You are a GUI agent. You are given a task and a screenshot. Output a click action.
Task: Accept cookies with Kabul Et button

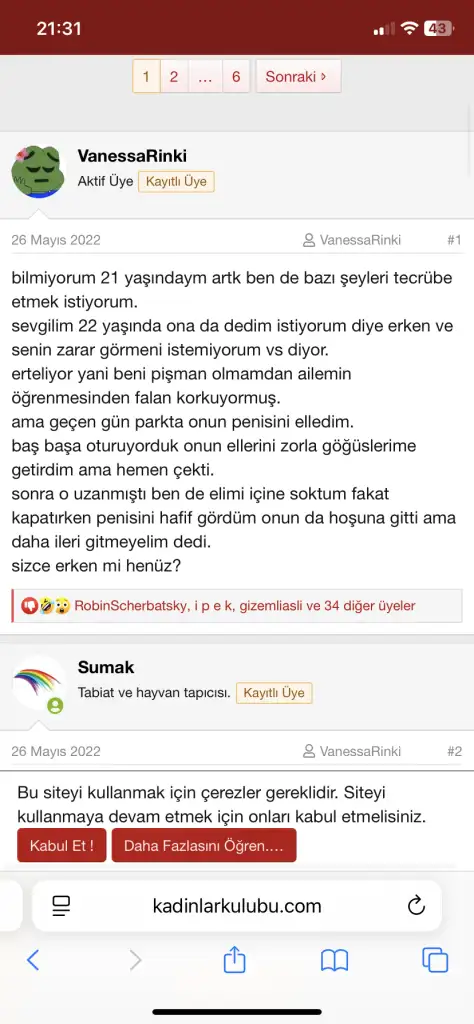[61, 846]
